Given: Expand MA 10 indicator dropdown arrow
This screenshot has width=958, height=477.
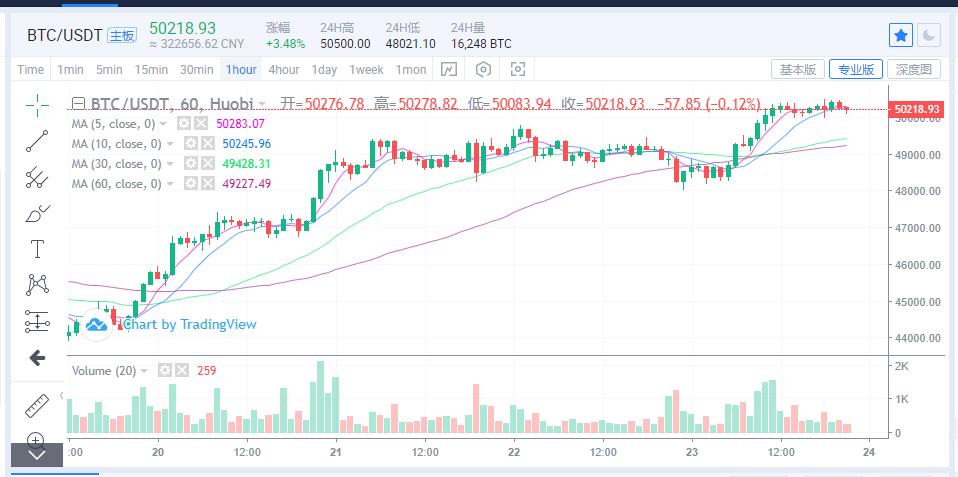Looking at the screenshot, I should coord(170,145).
